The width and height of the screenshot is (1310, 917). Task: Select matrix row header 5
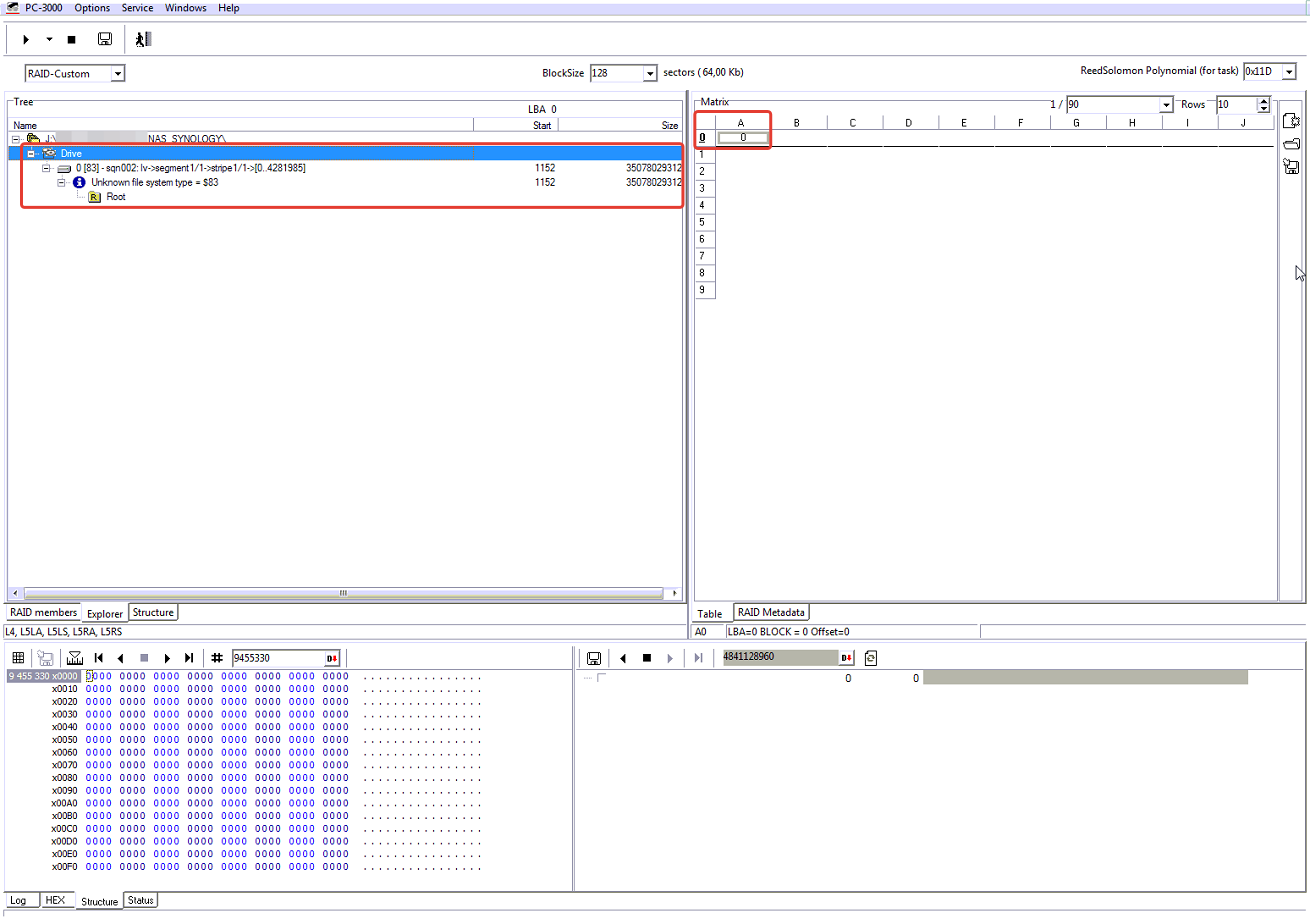[x=705, y=222]
